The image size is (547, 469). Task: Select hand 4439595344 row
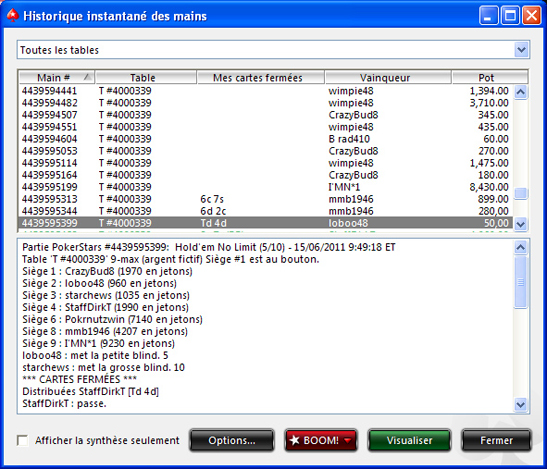point(265,211)
